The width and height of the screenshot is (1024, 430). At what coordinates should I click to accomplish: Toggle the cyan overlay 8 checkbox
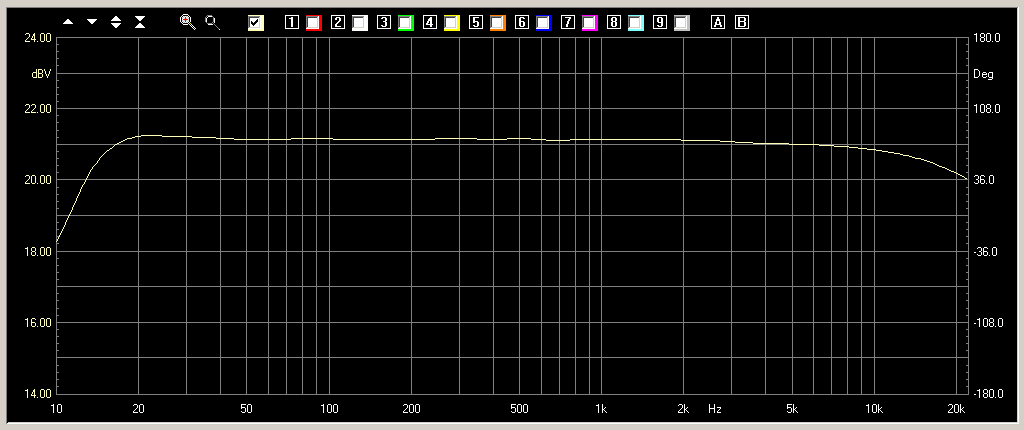(636, 23)
